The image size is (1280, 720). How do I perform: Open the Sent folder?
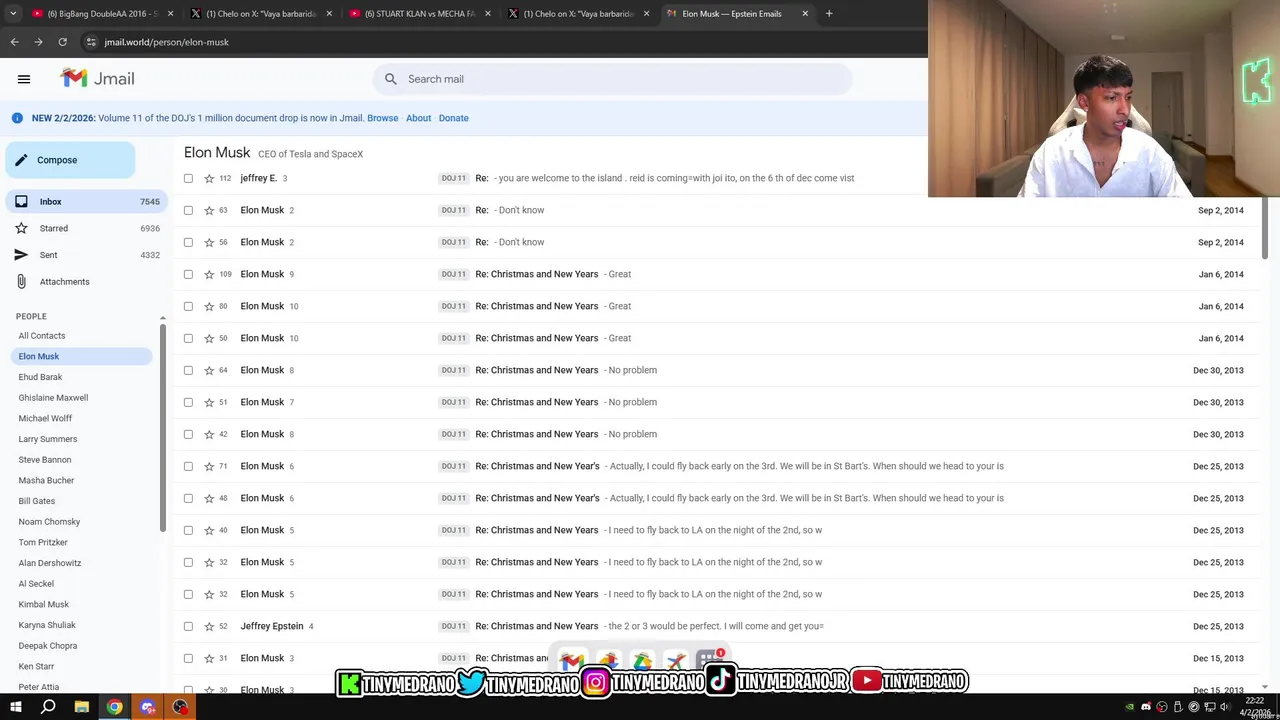pyautogui.click(x=86, y=255)
